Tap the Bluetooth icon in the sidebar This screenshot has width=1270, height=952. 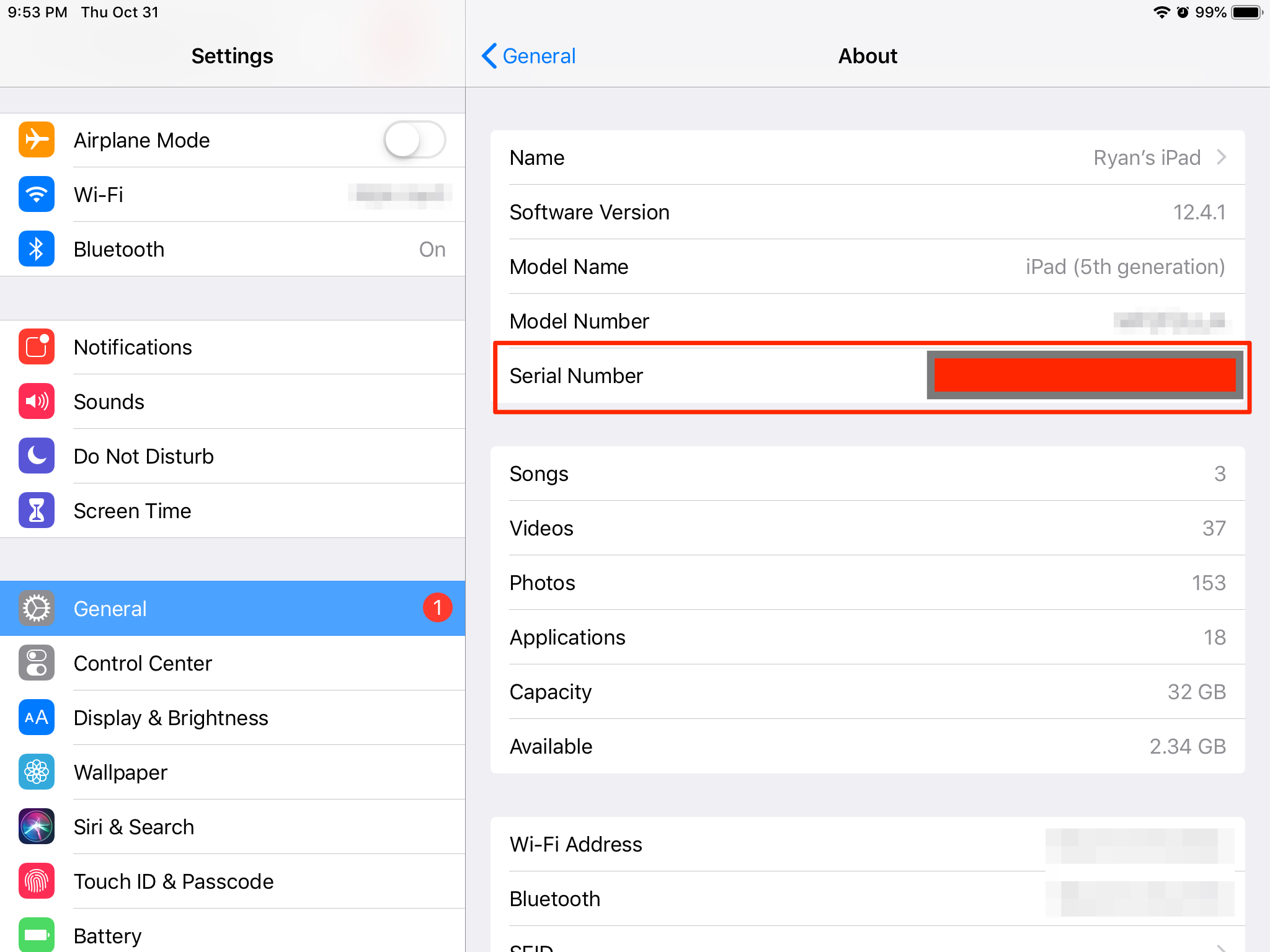tap(37, 249)
